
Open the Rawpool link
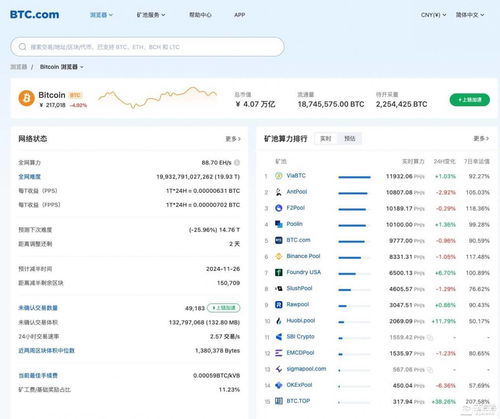click(298, 305)
